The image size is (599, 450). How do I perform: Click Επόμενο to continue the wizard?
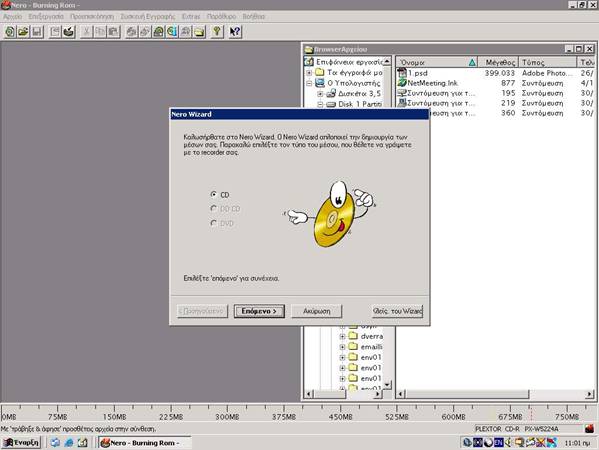pos(259,311)
